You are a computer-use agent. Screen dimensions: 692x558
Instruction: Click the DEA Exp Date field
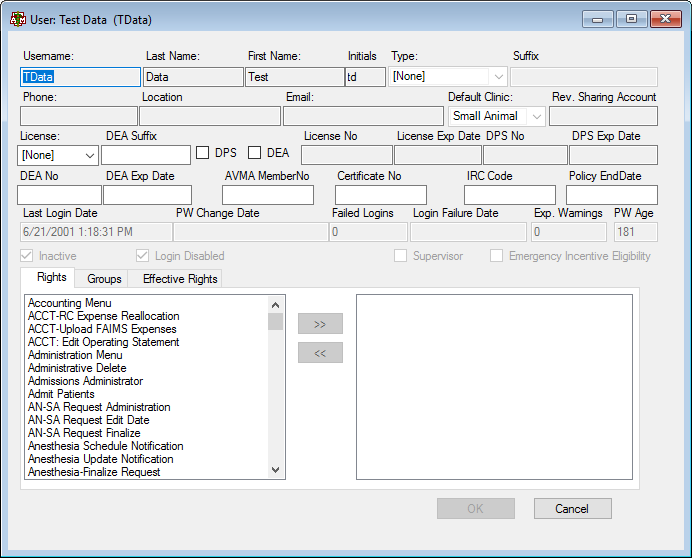click(147, 195)
